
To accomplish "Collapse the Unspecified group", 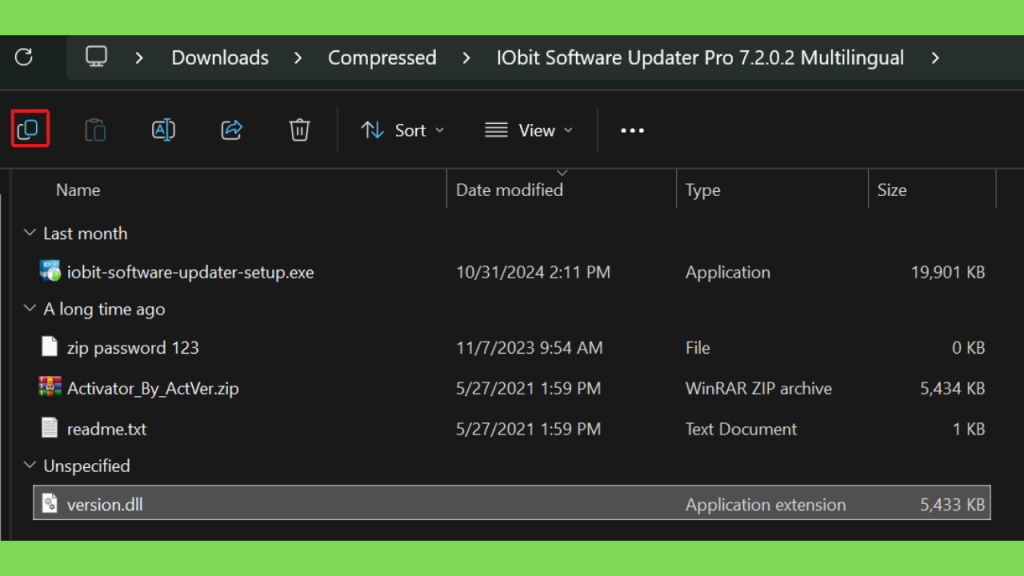I will pyautogui.click(x=29, y=465).
